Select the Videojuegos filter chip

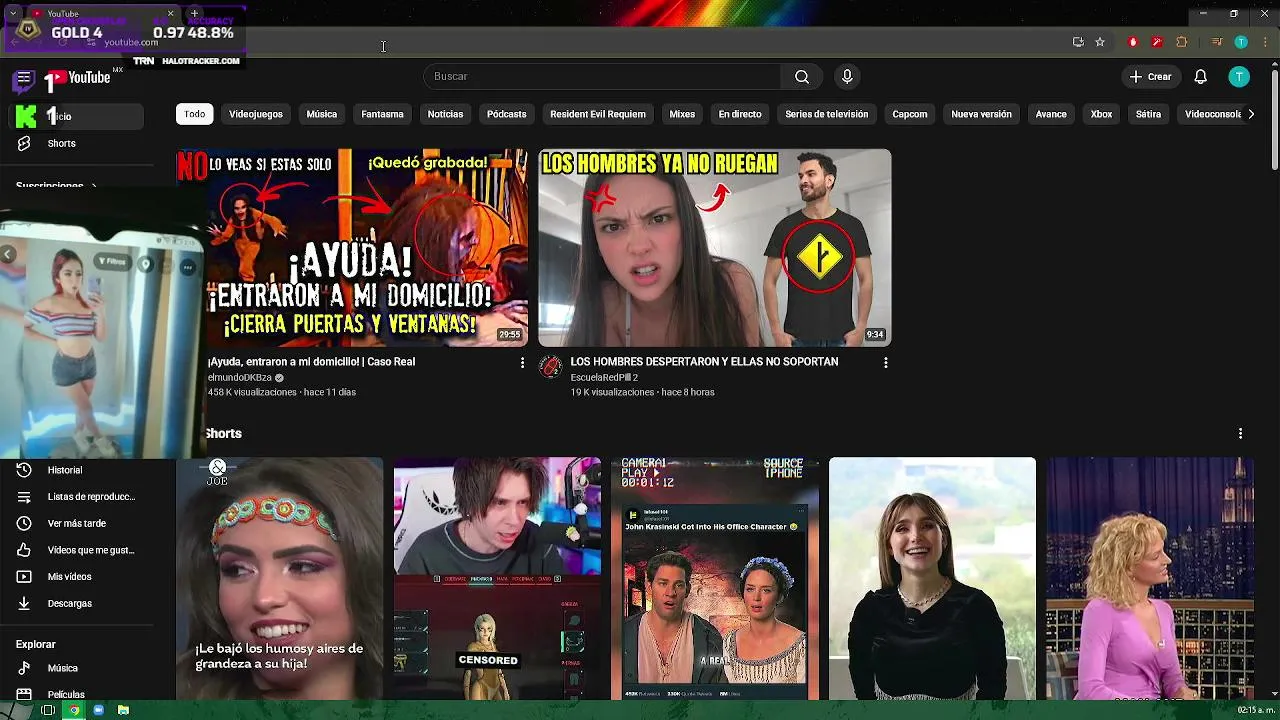pyautogui.click(x=256, y=114)
